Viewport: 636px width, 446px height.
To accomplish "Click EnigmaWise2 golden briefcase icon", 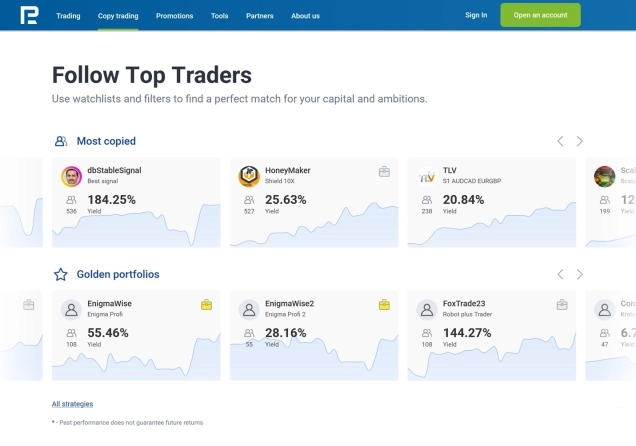I will 384,305.
